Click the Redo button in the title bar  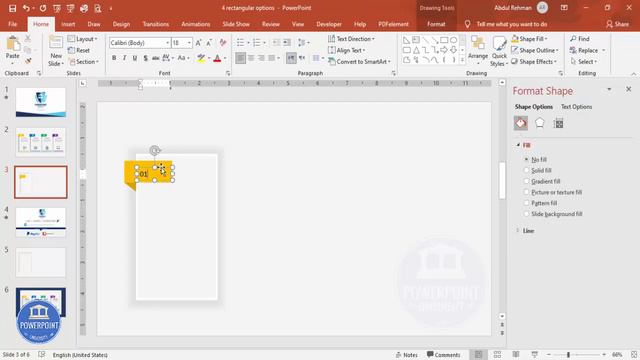point(43,8)
